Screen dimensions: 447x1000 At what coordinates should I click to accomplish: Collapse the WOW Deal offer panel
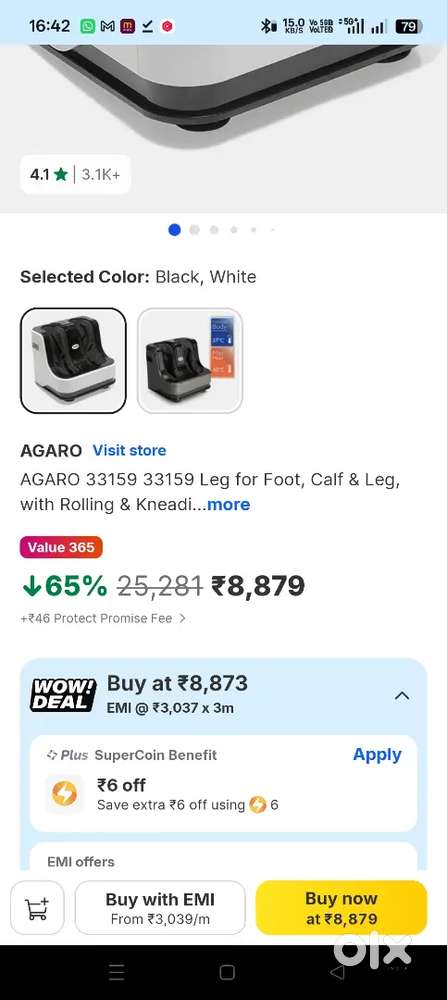point(402,696)
